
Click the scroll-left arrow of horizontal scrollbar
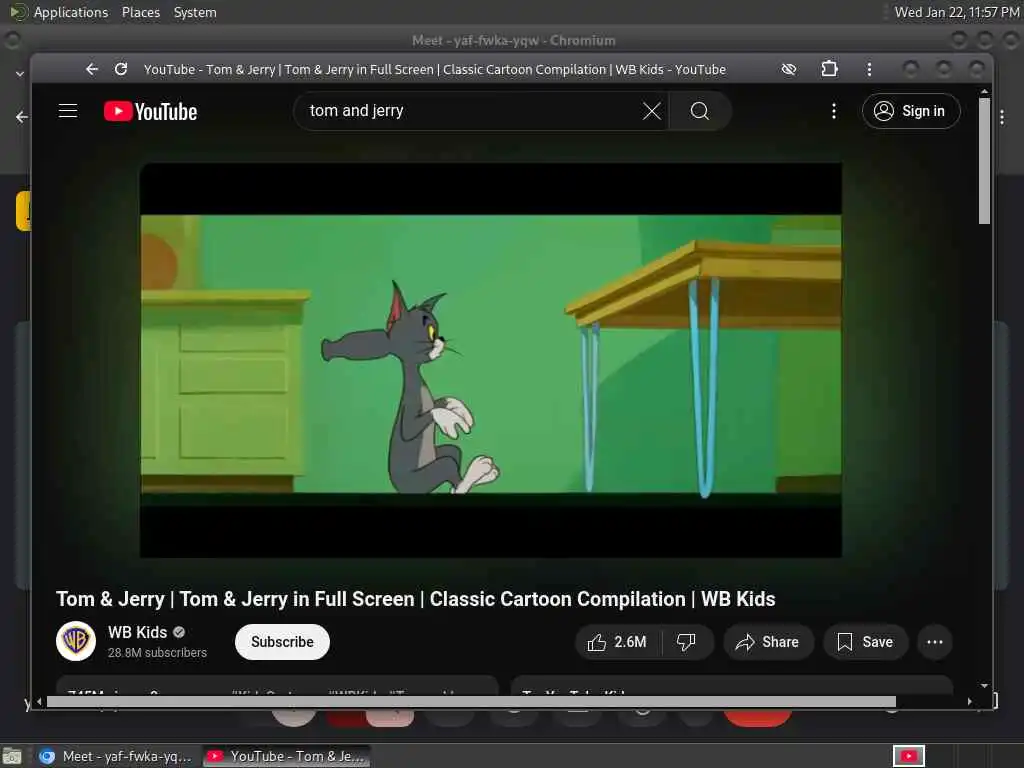(x=39, y=701)
